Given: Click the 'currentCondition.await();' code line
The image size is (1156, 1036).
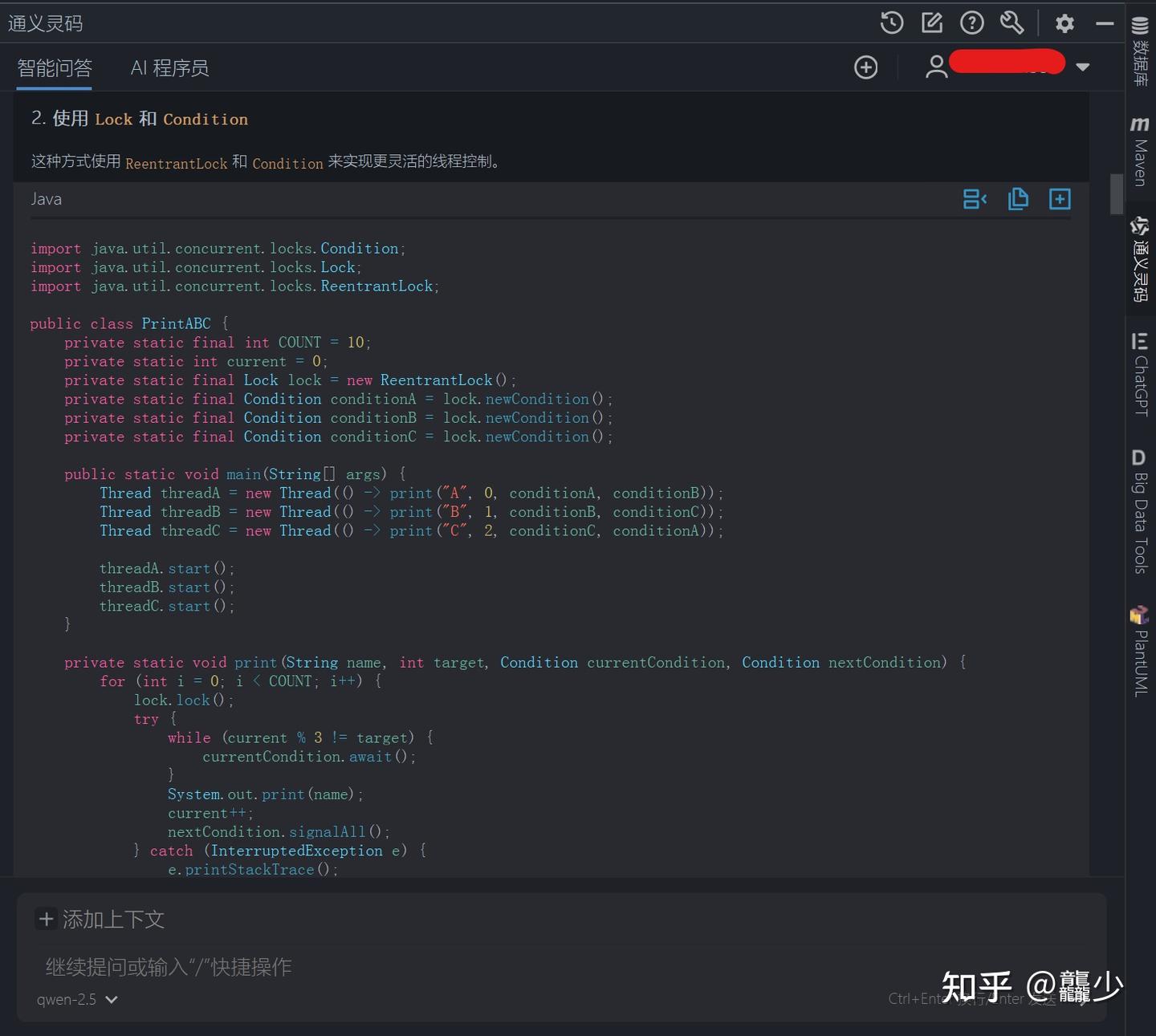Looking at the screenshot, I should (x=309, y=757).
